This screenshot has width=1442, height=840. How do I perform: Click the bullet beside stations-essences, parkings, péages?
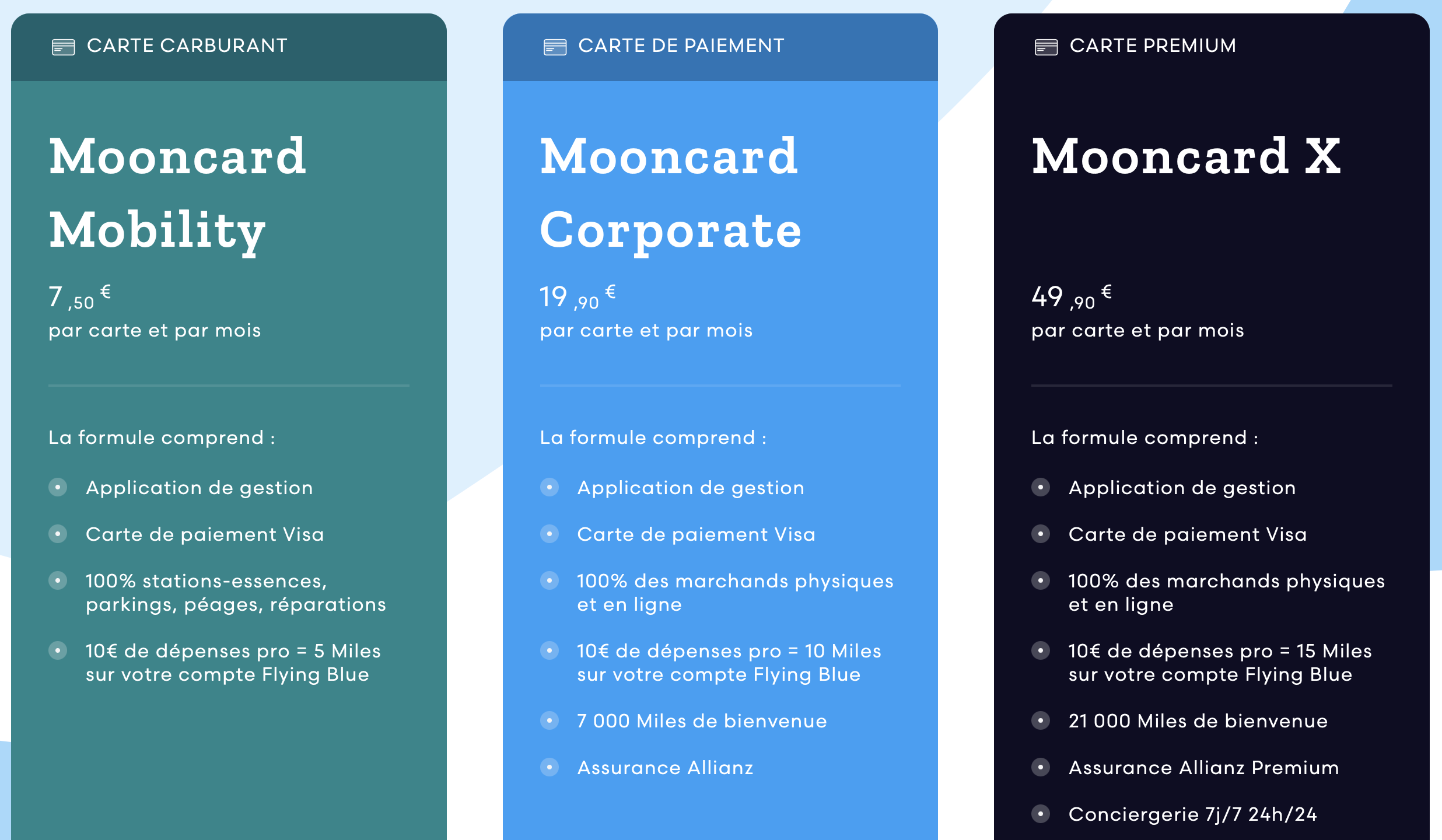(58, 580)
